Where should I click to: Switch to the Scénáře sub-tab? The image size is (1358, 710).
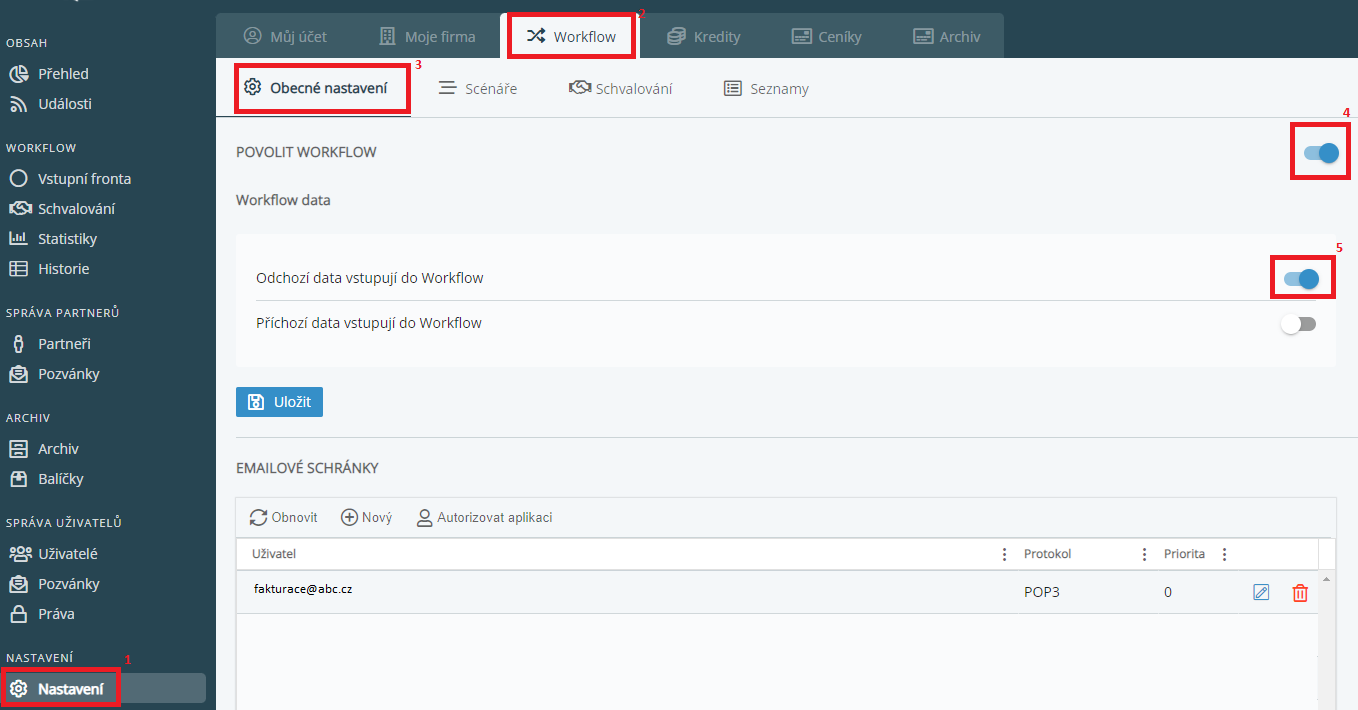pos(478,89)
